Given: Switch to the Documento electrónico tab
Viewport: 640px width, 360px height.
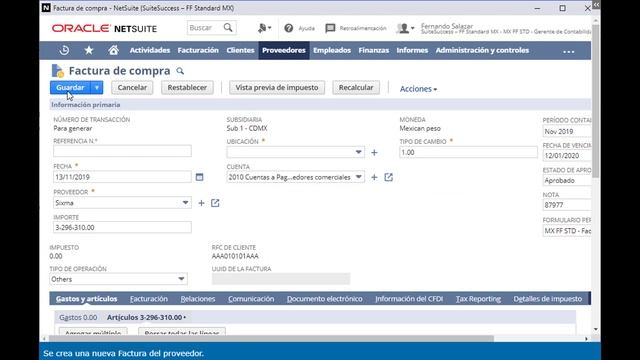Looking at the screenshot, I should (x=324, y=299).
